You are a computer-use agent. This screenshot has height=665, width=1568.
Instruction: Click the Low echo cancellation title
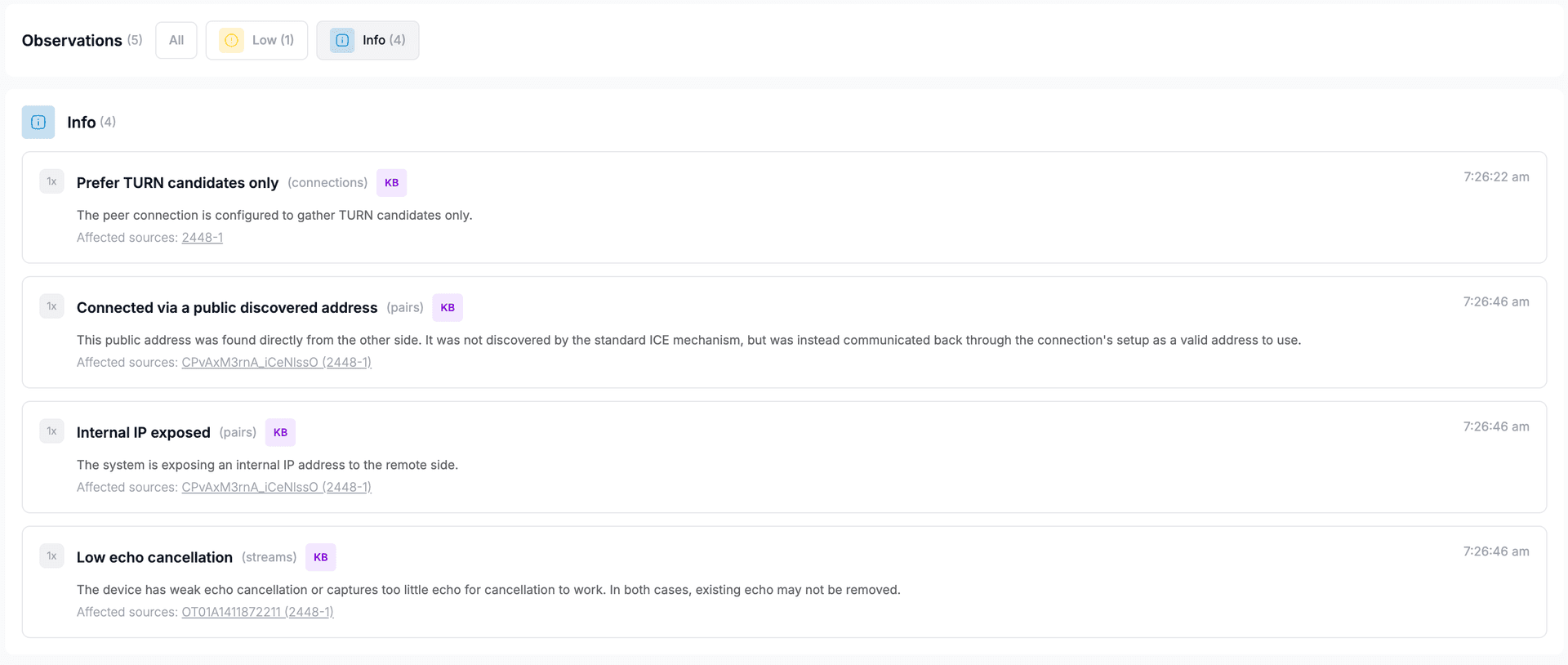(154, 558)
